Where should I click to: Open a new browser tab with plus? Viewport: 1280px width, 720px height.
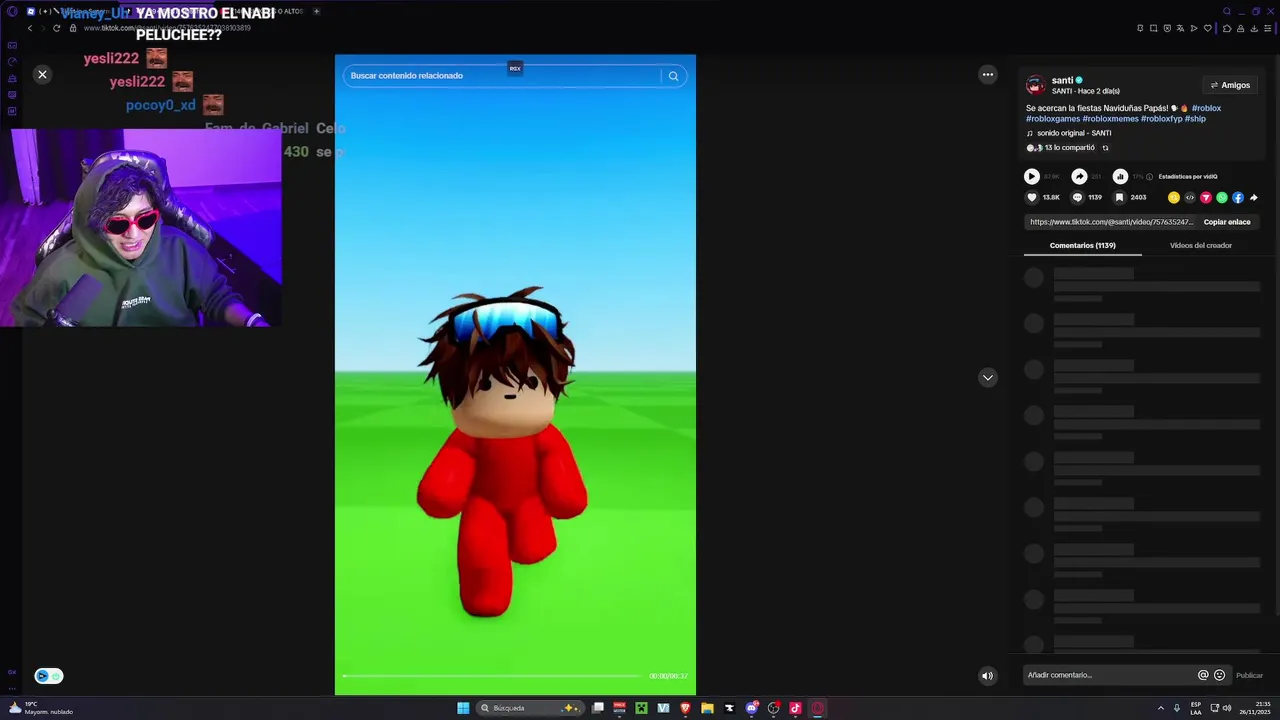point(316,11)
